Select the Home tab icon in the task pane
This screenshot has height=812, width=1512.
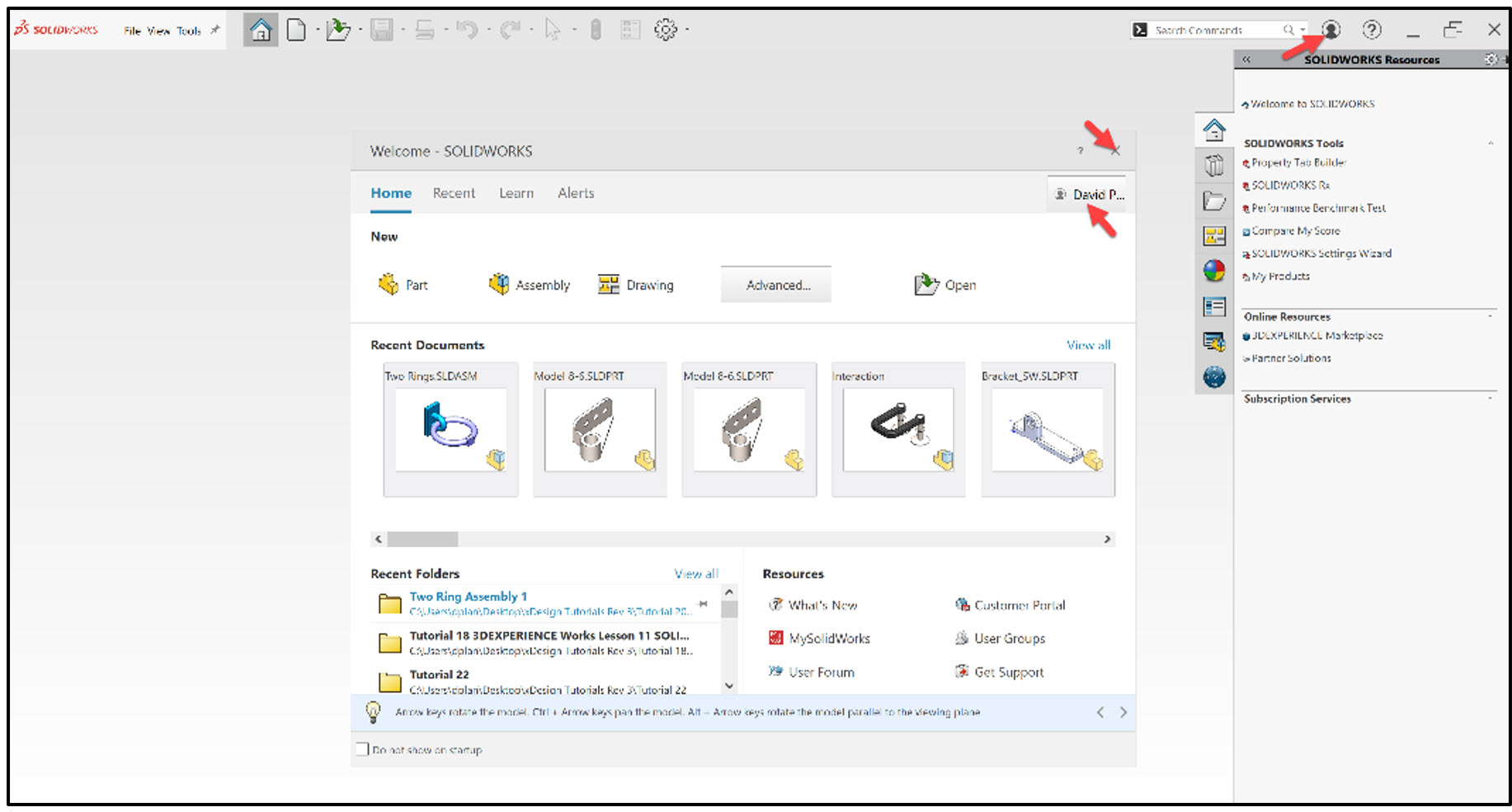point(1214,129)
